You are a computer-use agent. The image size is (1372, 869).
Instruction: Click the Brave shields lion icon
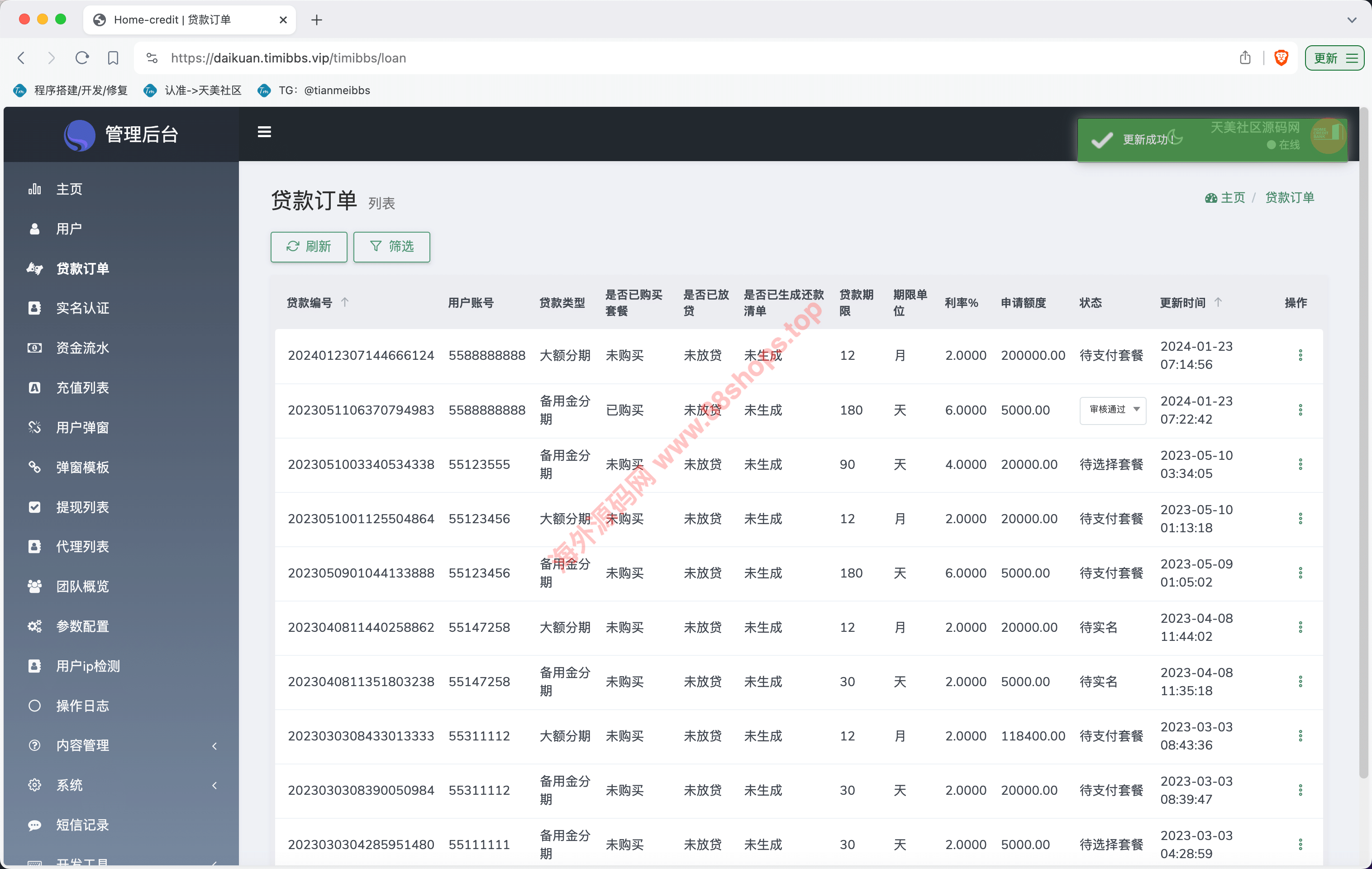click(x=1281, y=57)
